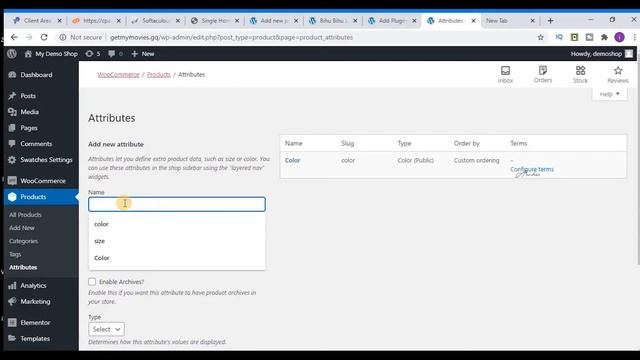
Task: Bookmark page with star icon
Action: [540, 37]
